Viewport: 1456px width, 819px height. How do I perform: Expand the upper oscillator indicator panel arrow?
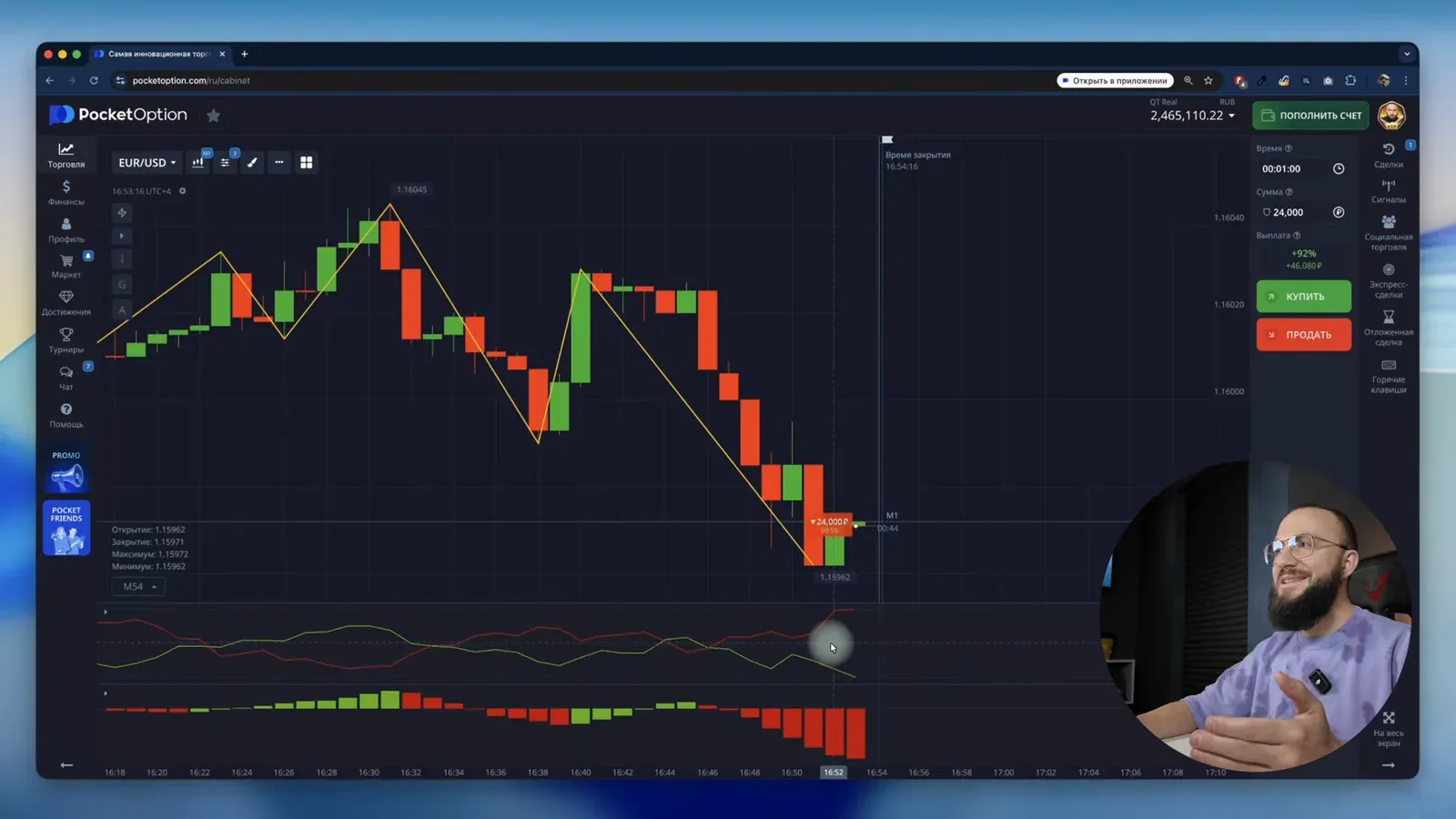[x=106, y=612]
